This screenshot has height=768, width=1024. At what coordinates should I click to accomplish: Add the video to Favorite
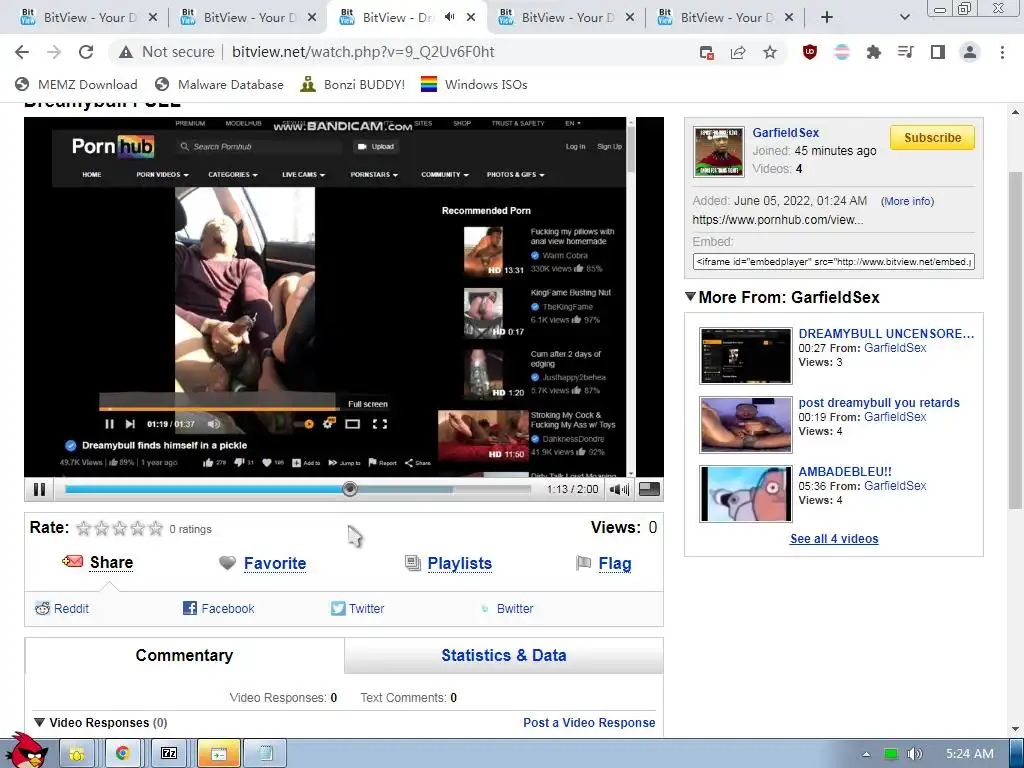[275, 563]
